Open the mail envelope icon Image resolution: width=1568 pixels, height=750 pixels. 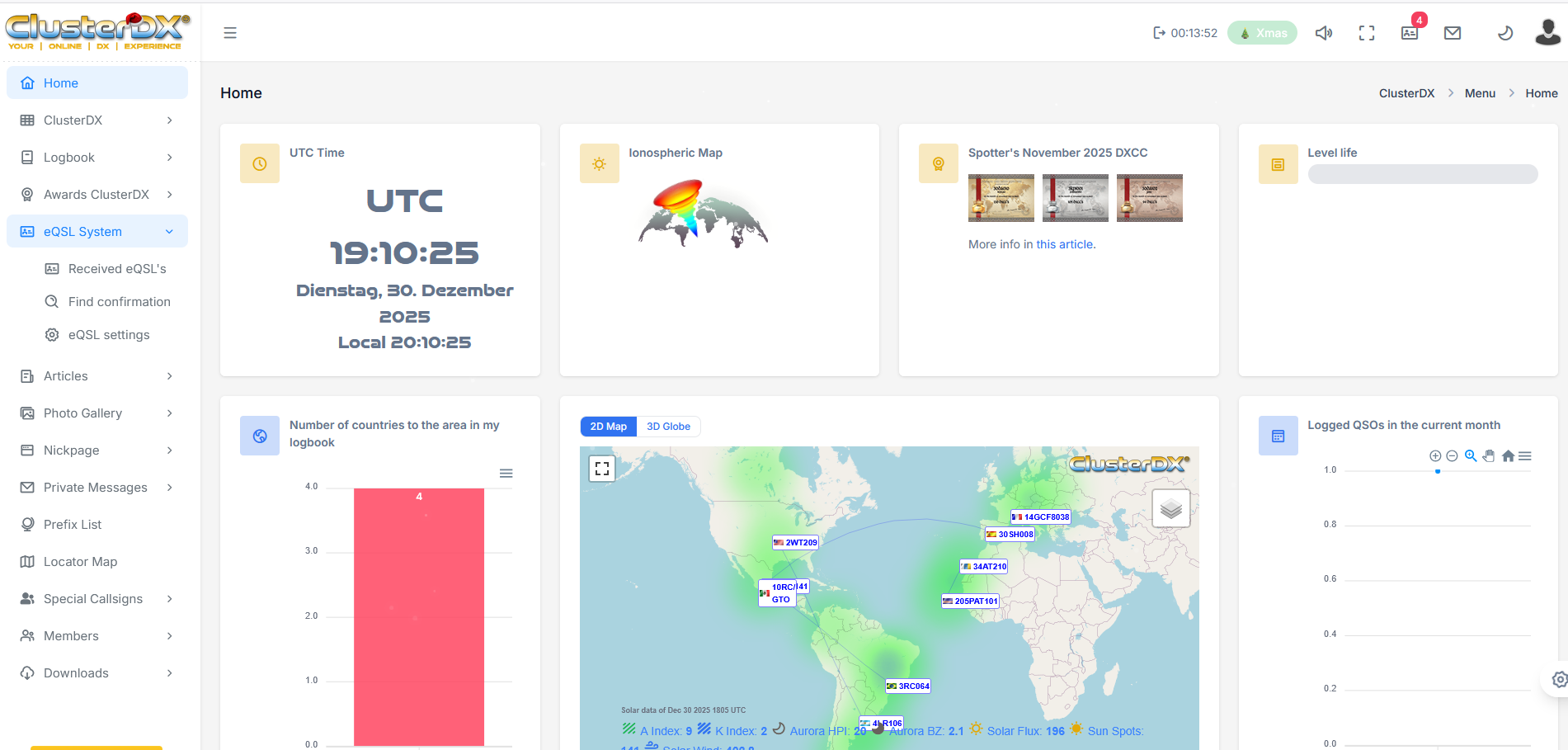(x=1453, y=33)
